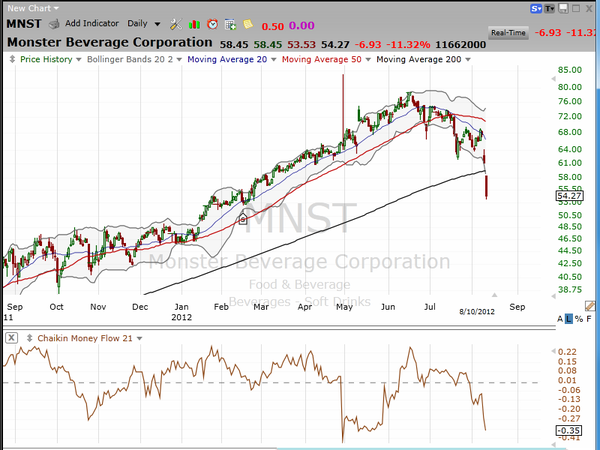Open the alarm clock alert icon
Screen dimensions: 600x450
tap(213, 22)
